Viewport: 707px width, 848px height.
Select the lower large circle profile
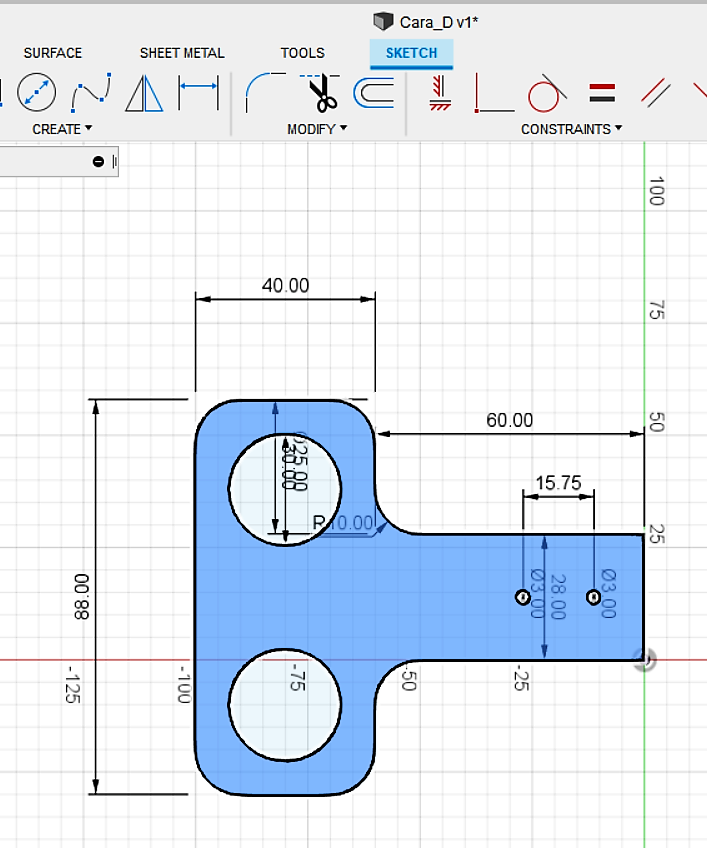(x=285, y=705)
